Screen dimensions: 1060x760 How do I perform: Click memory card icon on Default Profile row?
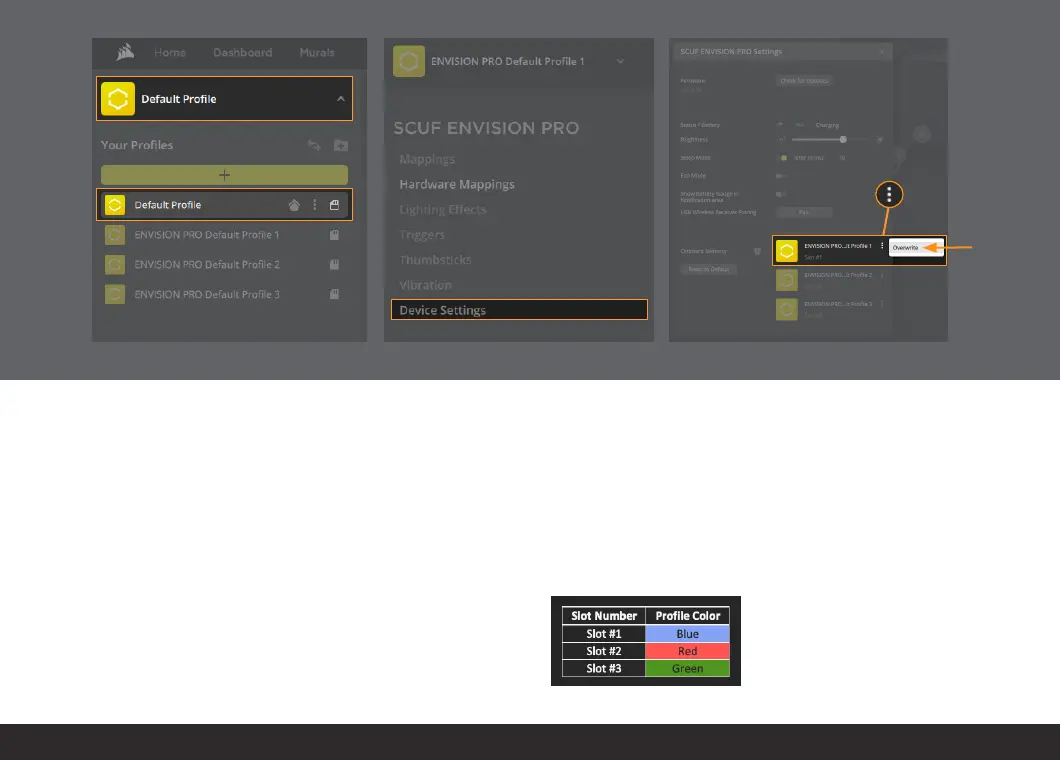pyautogui.click(x=334, y=205)
